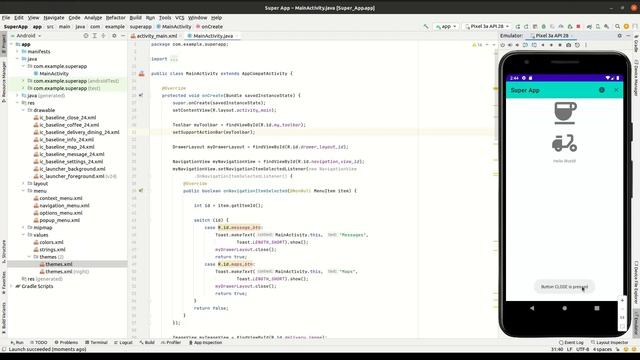The height and width of the screenshot is (360, 640).
Task: Open the Navigate menu
Action: pos(54,18)
